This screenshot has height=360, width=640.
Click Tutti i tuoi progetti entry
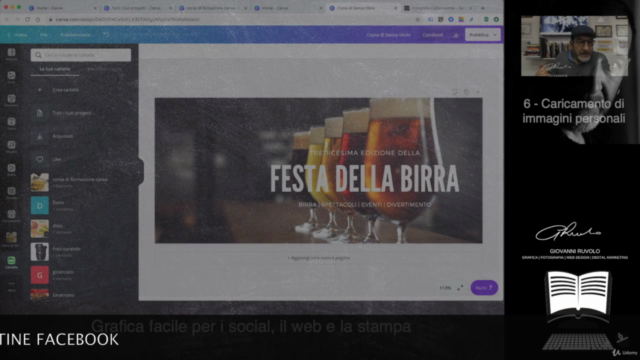tap(72, 113)
